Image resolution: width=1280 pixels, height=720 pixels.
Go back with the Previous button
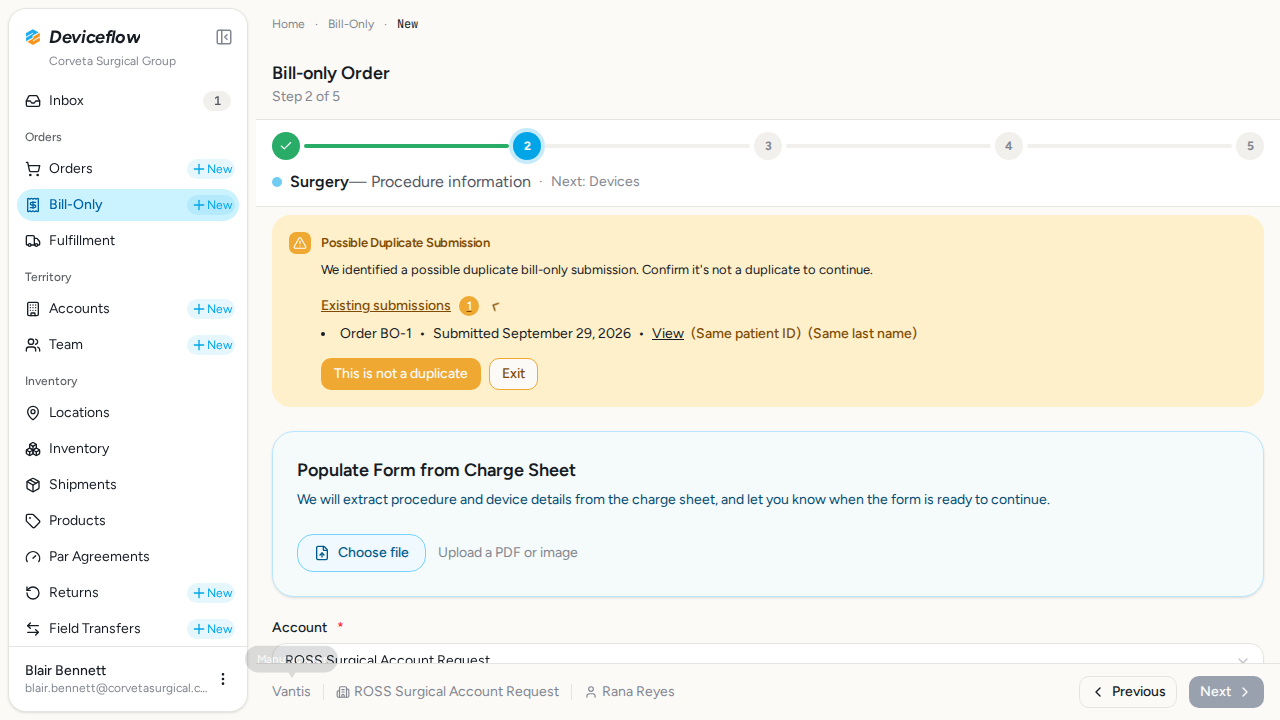[x=1128, y=692]
